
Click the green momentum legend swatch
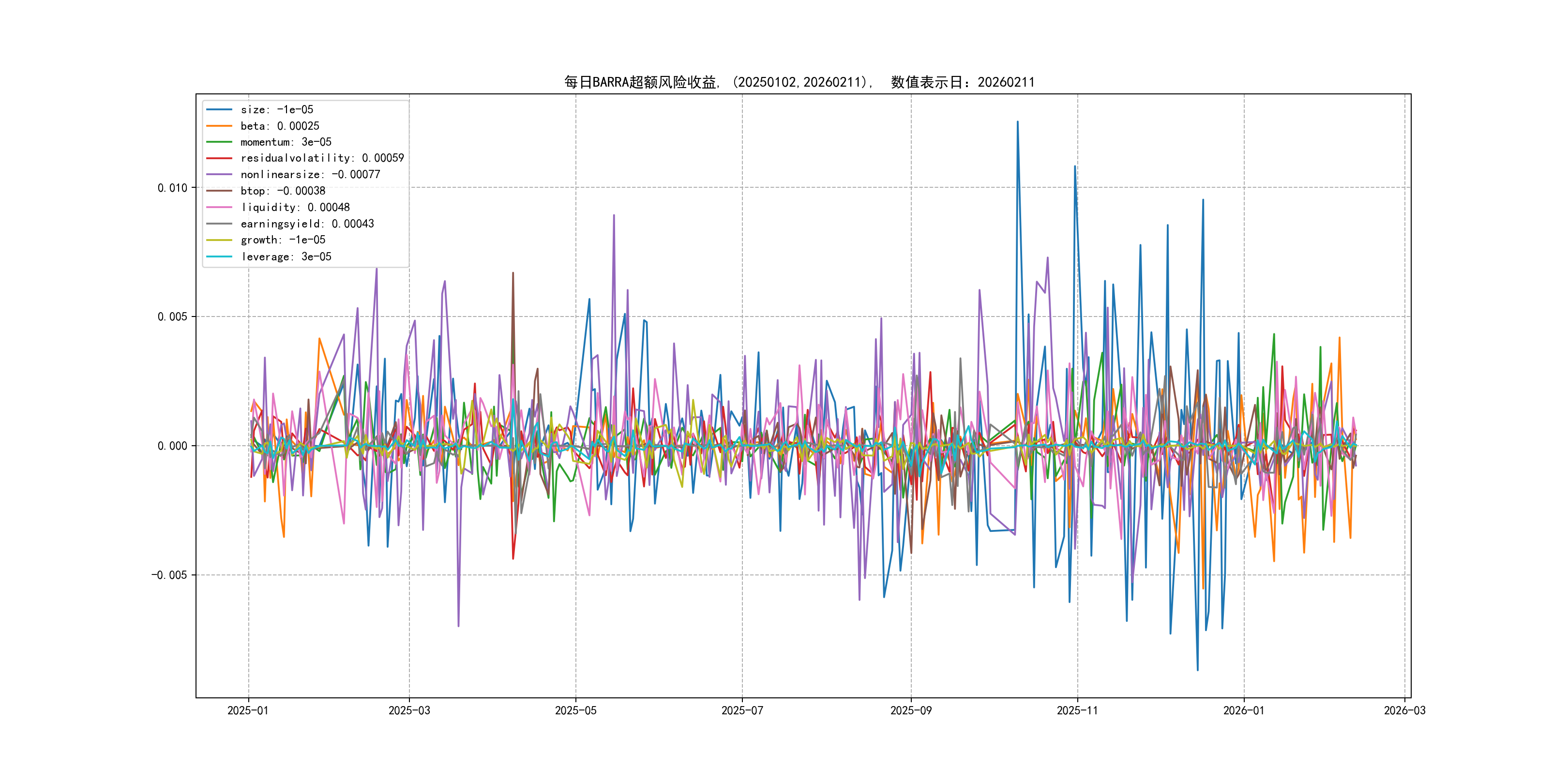click(x=219, y=142)
